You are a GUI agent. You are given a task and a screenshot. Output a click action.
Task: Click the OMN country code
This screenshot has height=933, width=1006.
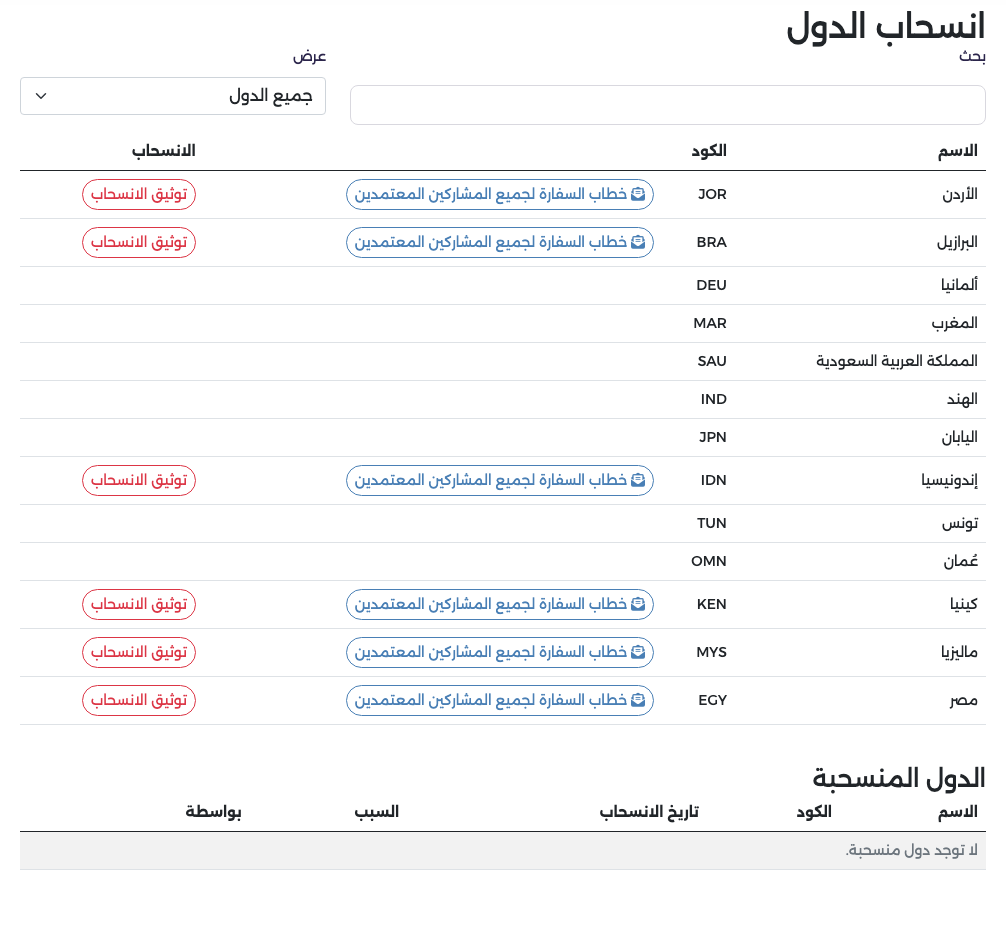(x=709, y=561)
